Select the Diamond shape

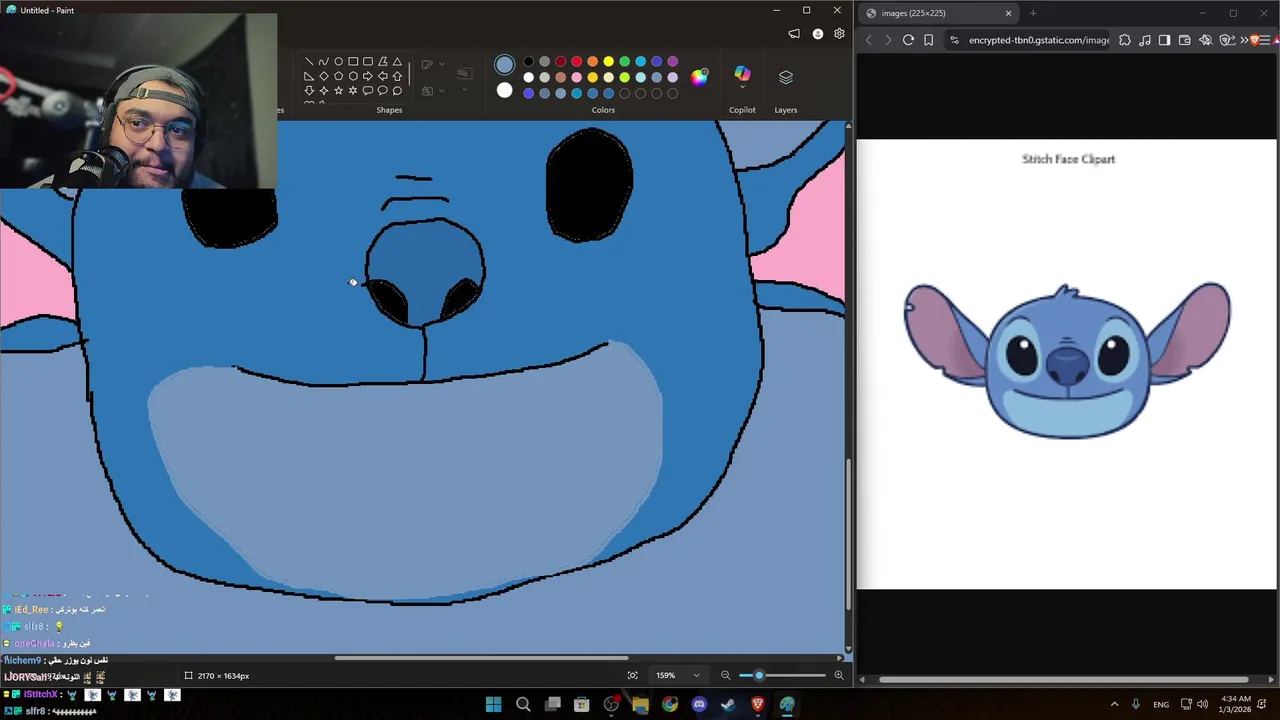point(324,76)
